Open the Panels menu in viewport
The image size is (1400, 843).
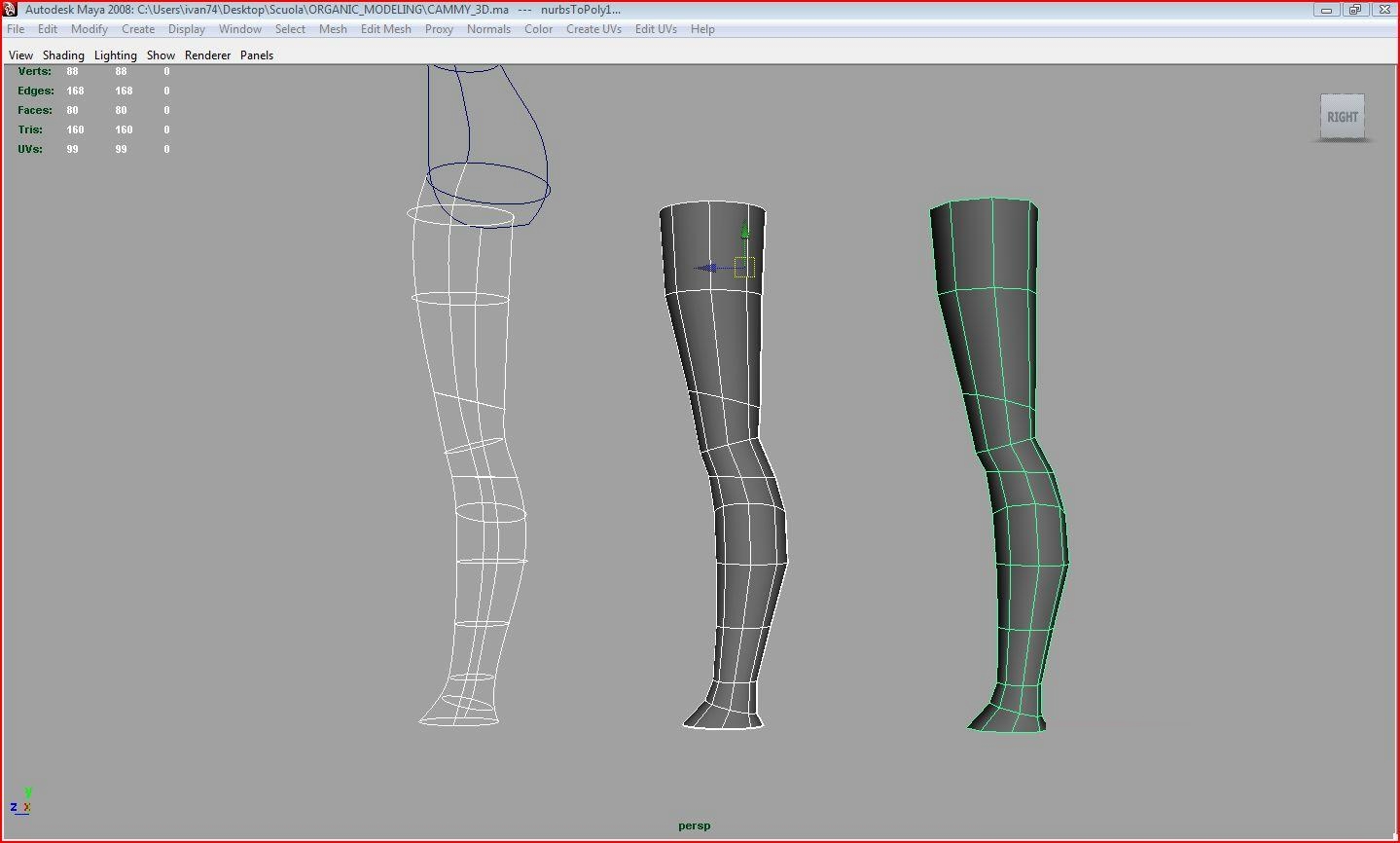[257, 55]
